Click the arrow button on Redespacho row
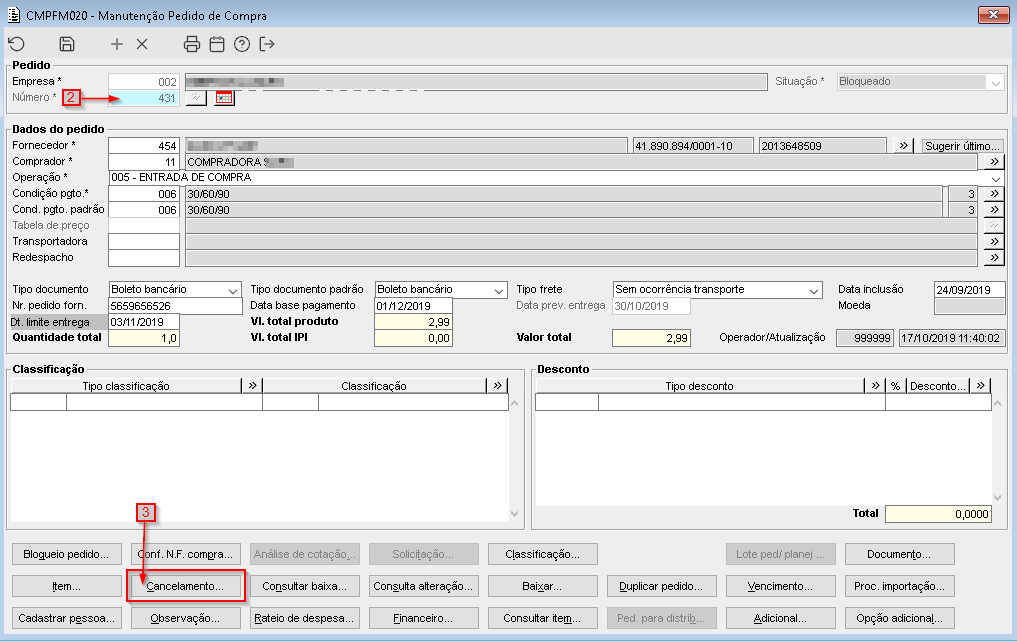Viewport: 1017px width, 641px height. coord(994,258)
